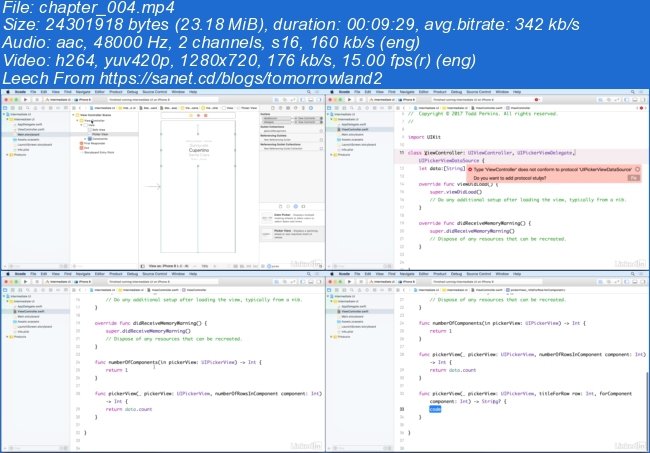The height and width of the screenshot is (453, 650).
Task: Show the Code Snippet library in the top-left frame
Action: 288,206
